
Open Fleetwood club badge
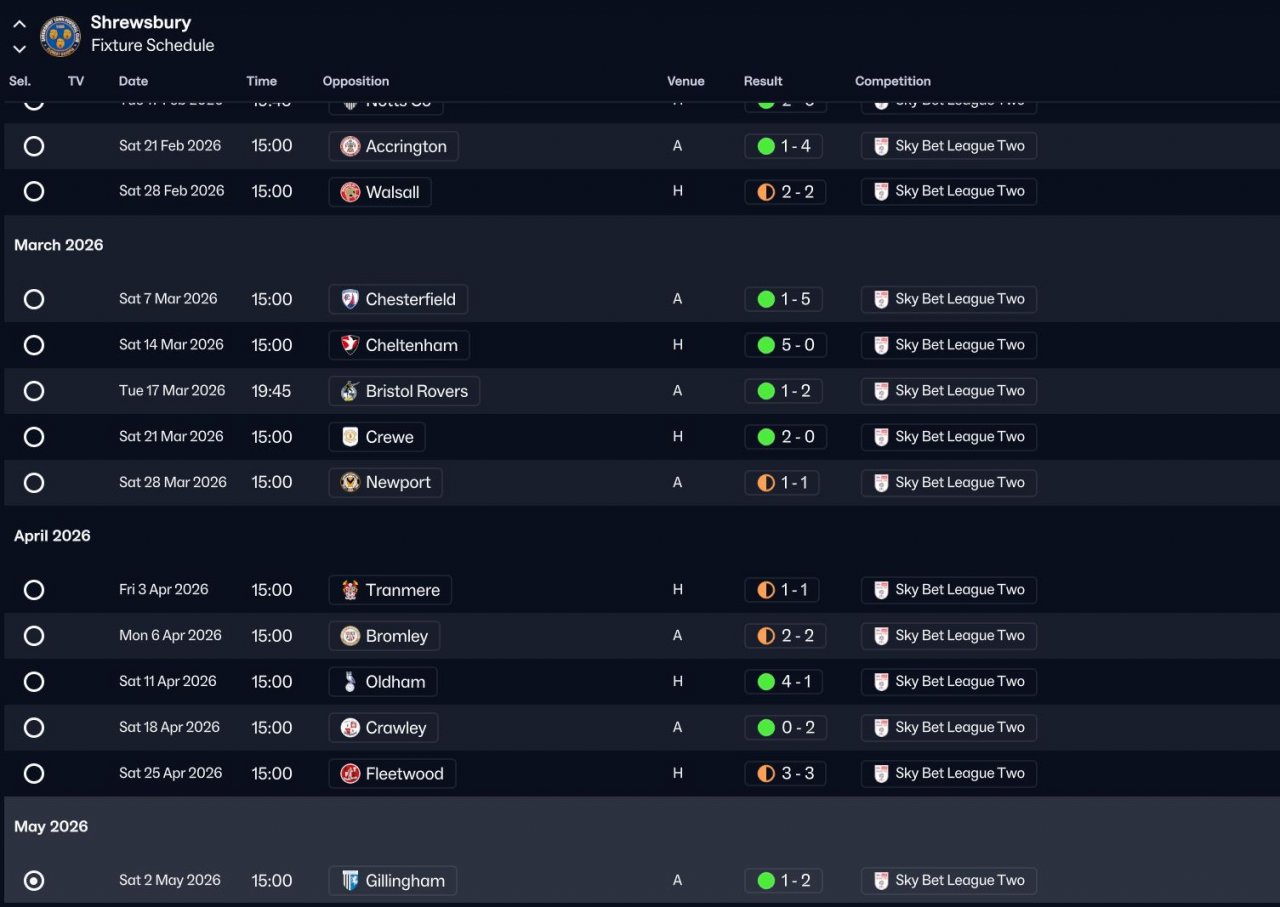click(350, 774)
